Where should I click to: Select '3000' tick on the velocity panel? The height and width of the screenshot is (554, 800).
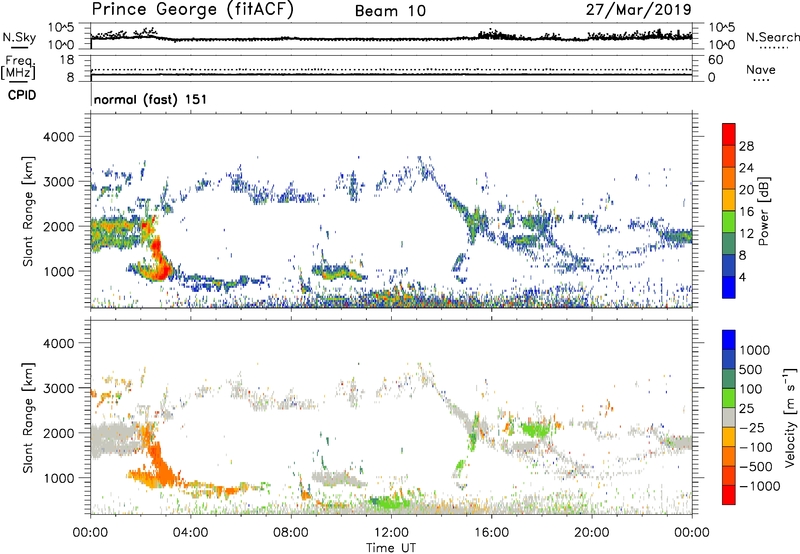[x=58, y=388]
